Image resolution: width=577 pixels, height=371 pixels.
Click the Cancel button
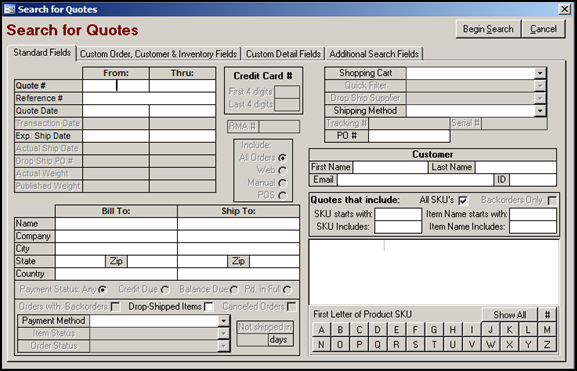(x=543, y=29)
